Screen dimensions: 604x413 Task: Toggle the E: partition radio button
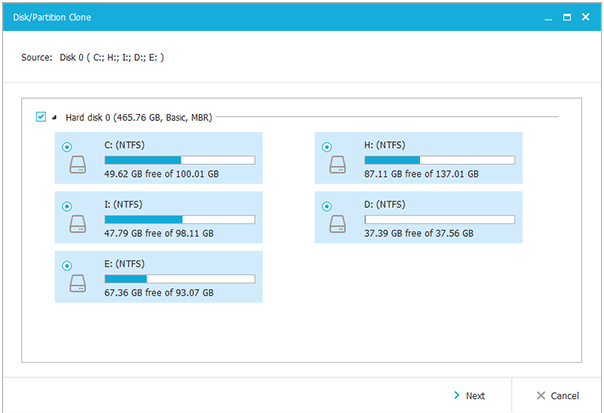pyautogui.click(x=67, y=265)
